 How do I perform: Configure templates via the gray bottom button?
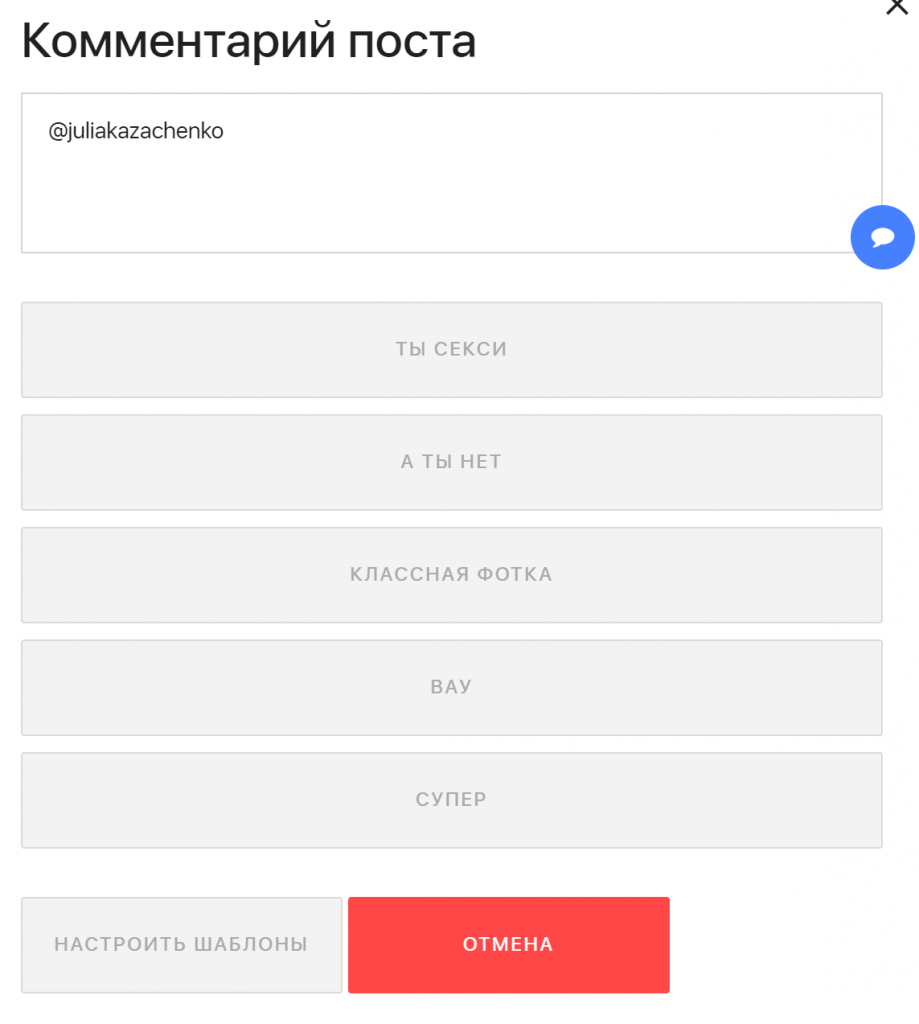[182, 945]
